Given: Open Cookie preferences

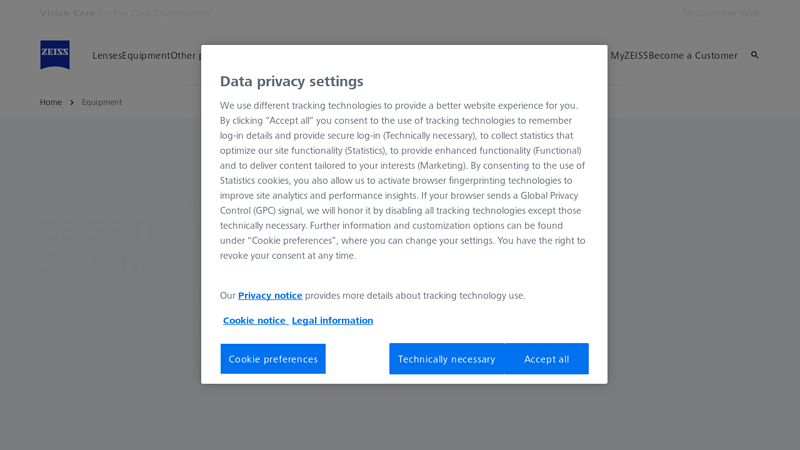Looking at the screenshot, I should click(x=273, y=359).
